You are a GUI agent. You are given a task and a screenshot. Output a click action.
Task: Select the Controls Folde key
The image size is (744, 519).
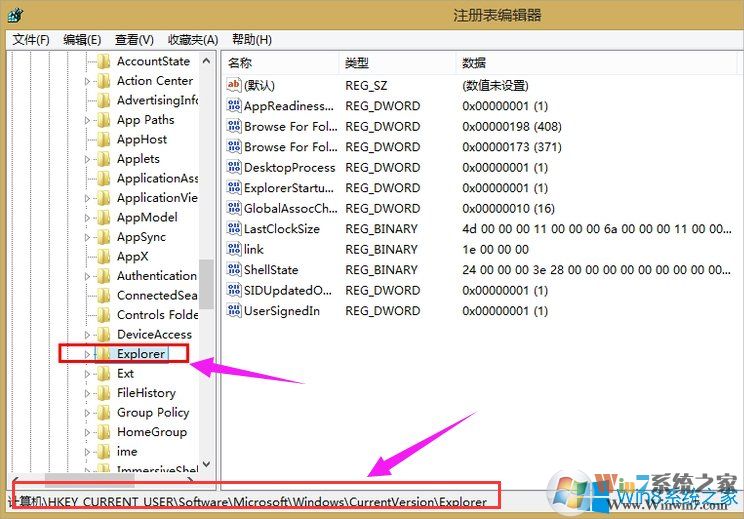tap(158, 315)
